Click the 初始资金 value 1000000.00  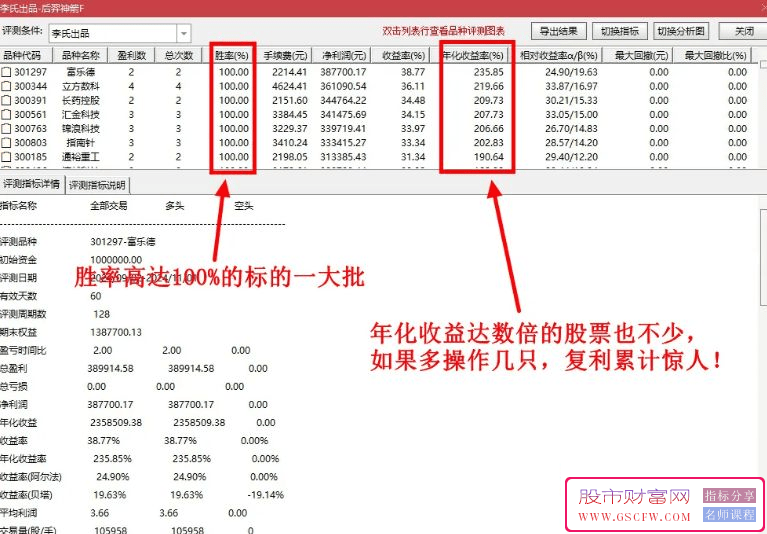[116, 260]
